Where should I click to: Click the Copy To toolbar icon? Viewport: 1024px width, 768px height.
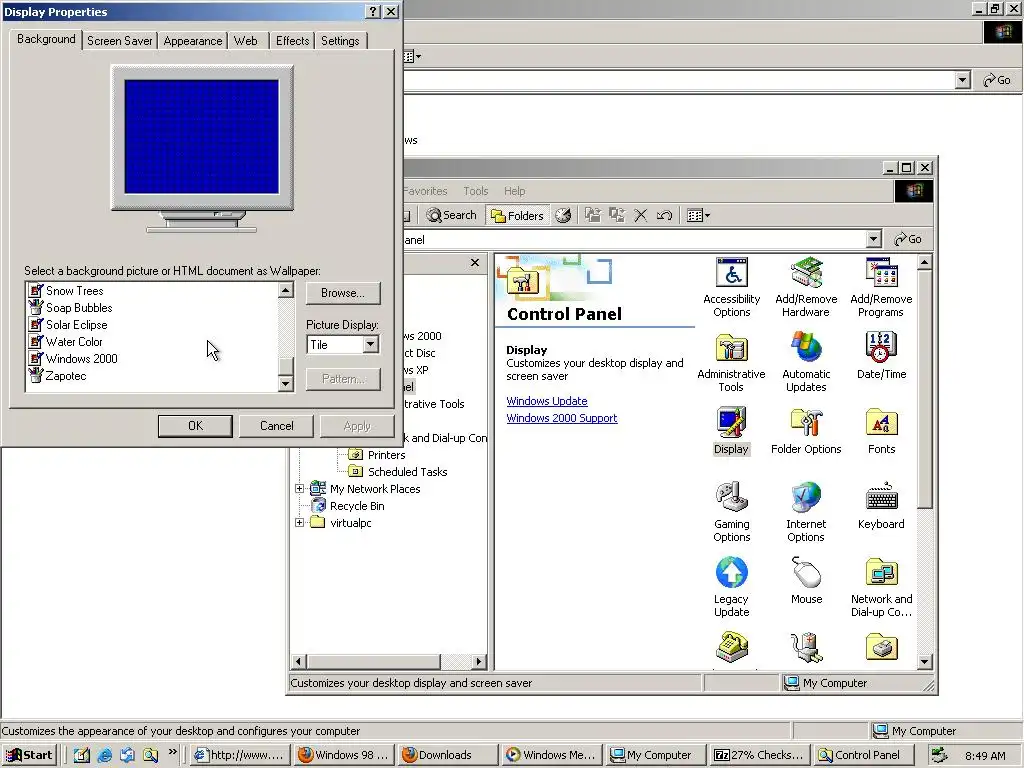pos(616,215)
